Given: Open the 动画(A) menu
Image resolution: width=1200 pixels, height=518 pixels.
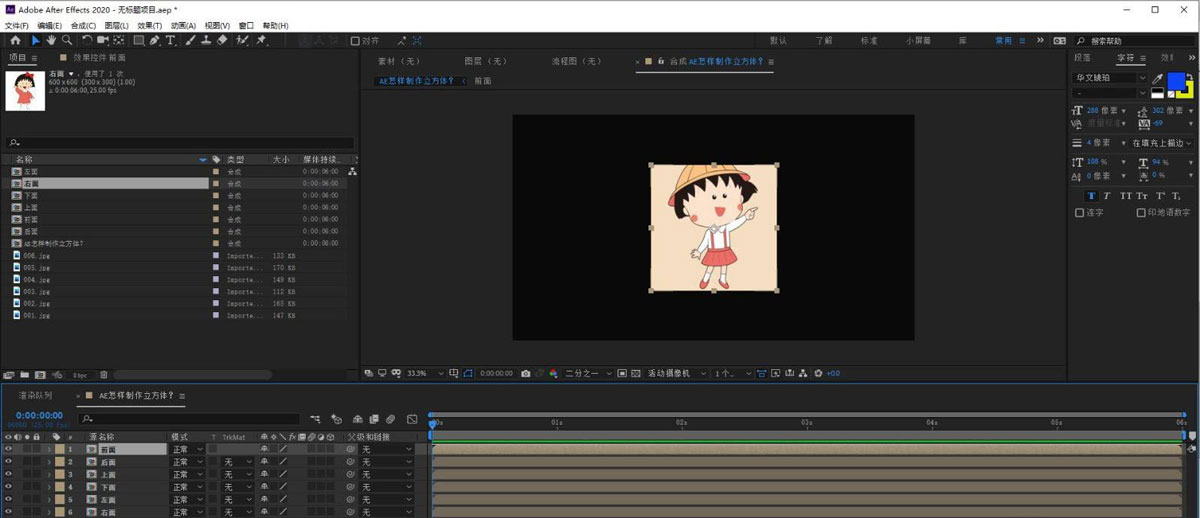Looking at the screenshot, I should tap(182, 25).
